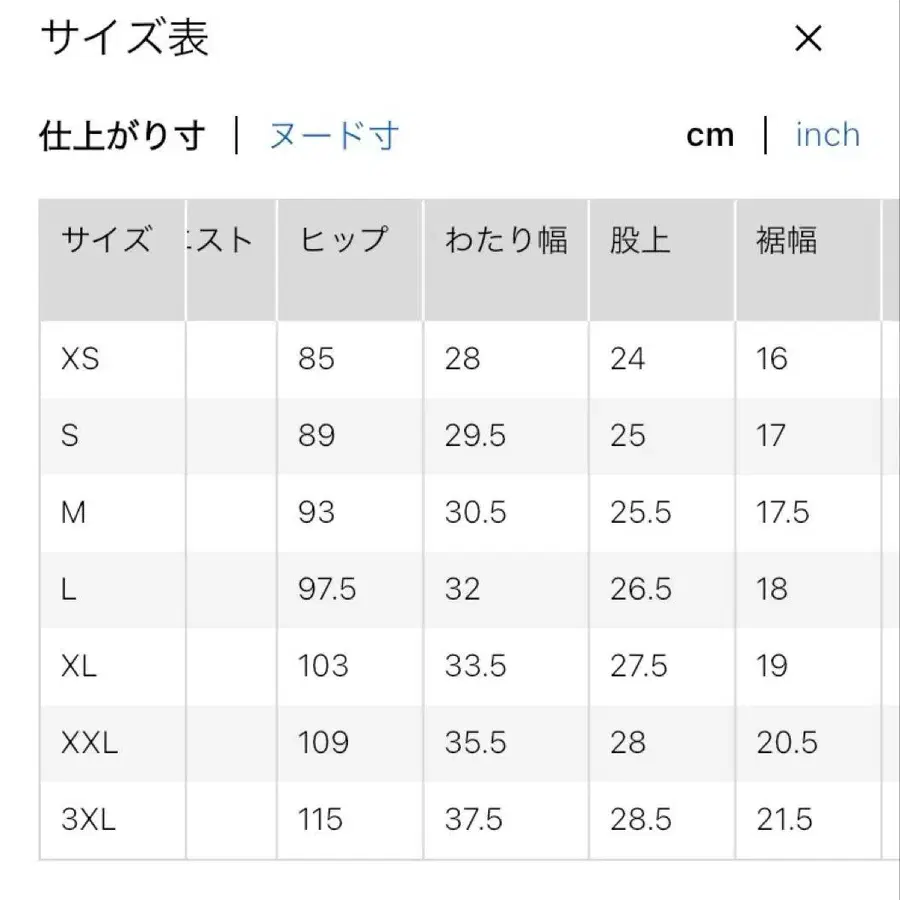Select the わたり幅 column header
The width and height of the screenshot is (900, 900).
coord(505,239)
